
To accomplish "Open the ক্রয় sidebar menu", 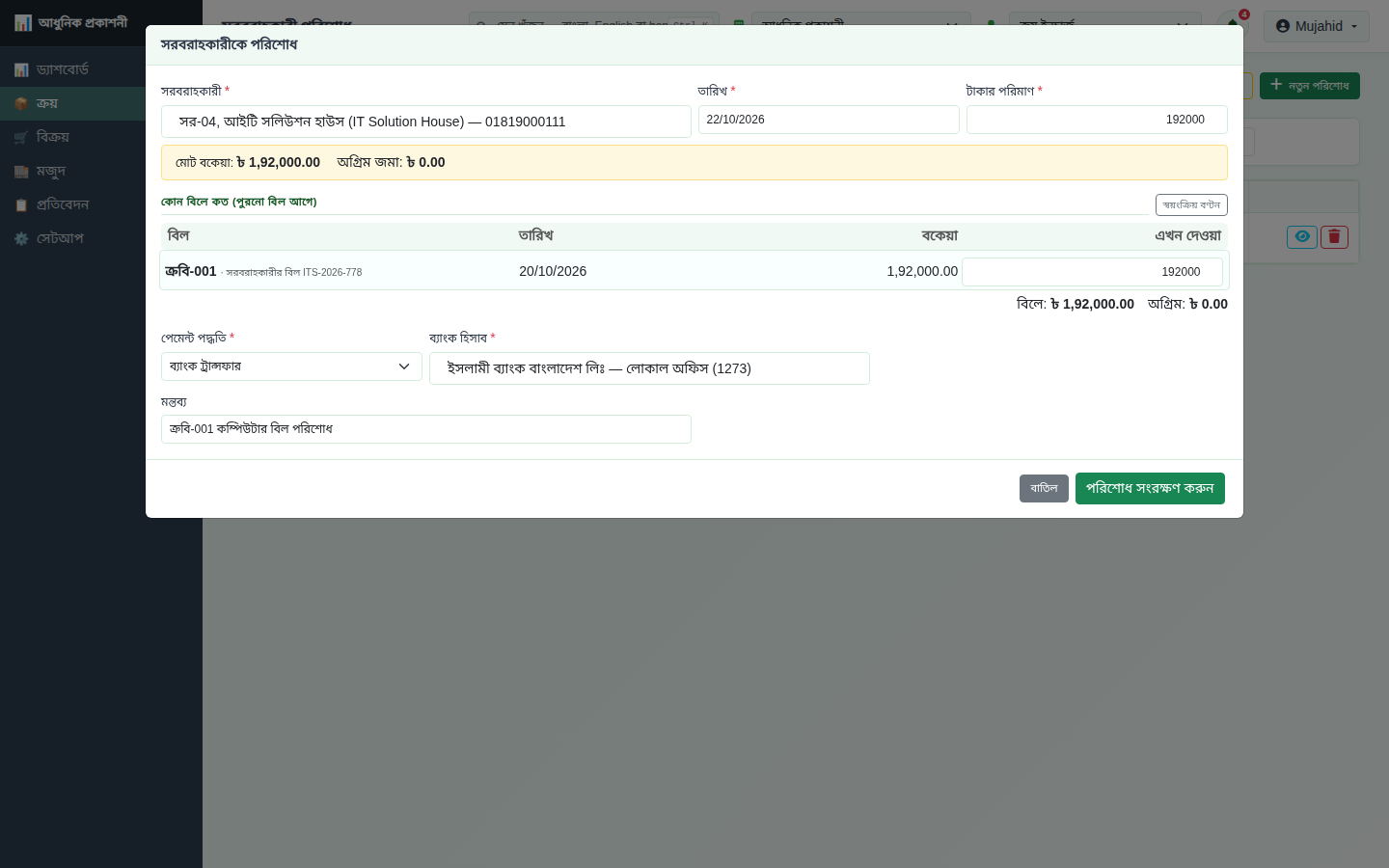I will (x=101, y=103).
